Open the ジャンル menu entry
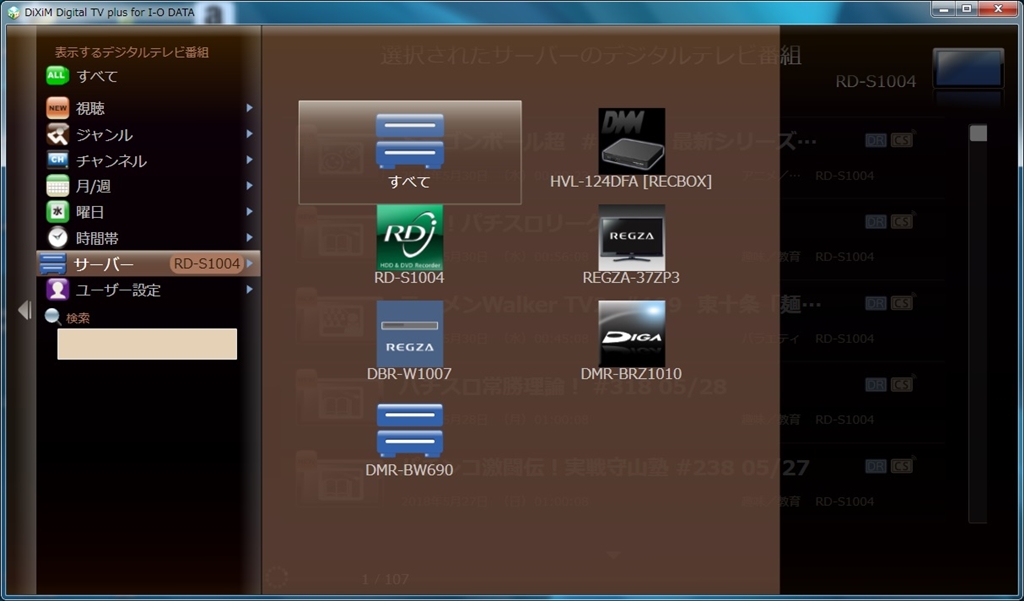Image resolution: width=1024 pixels, height=601 pixels. point(104,135)
